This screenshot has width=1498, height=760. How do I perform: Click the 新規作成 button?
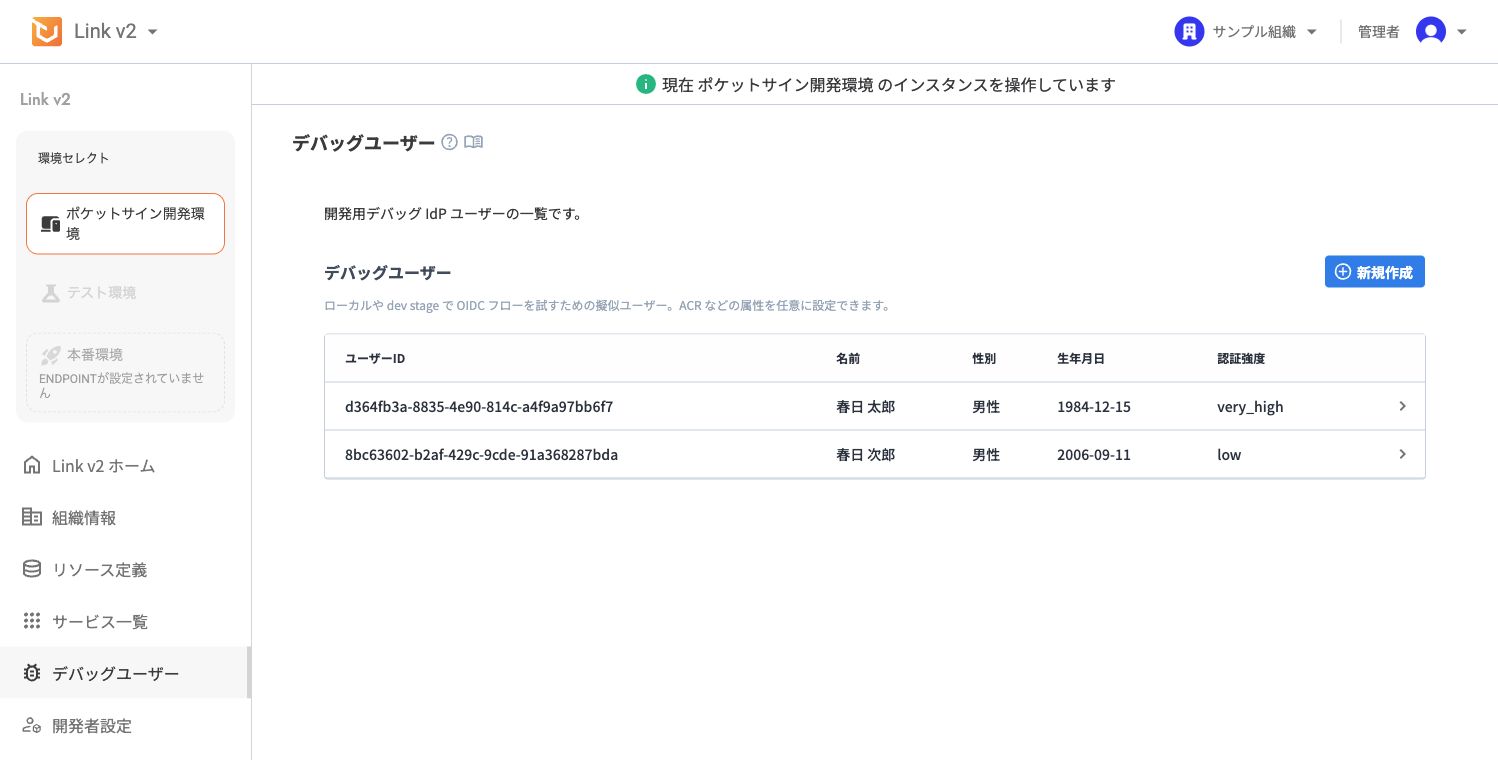[x=1374, y=272]
